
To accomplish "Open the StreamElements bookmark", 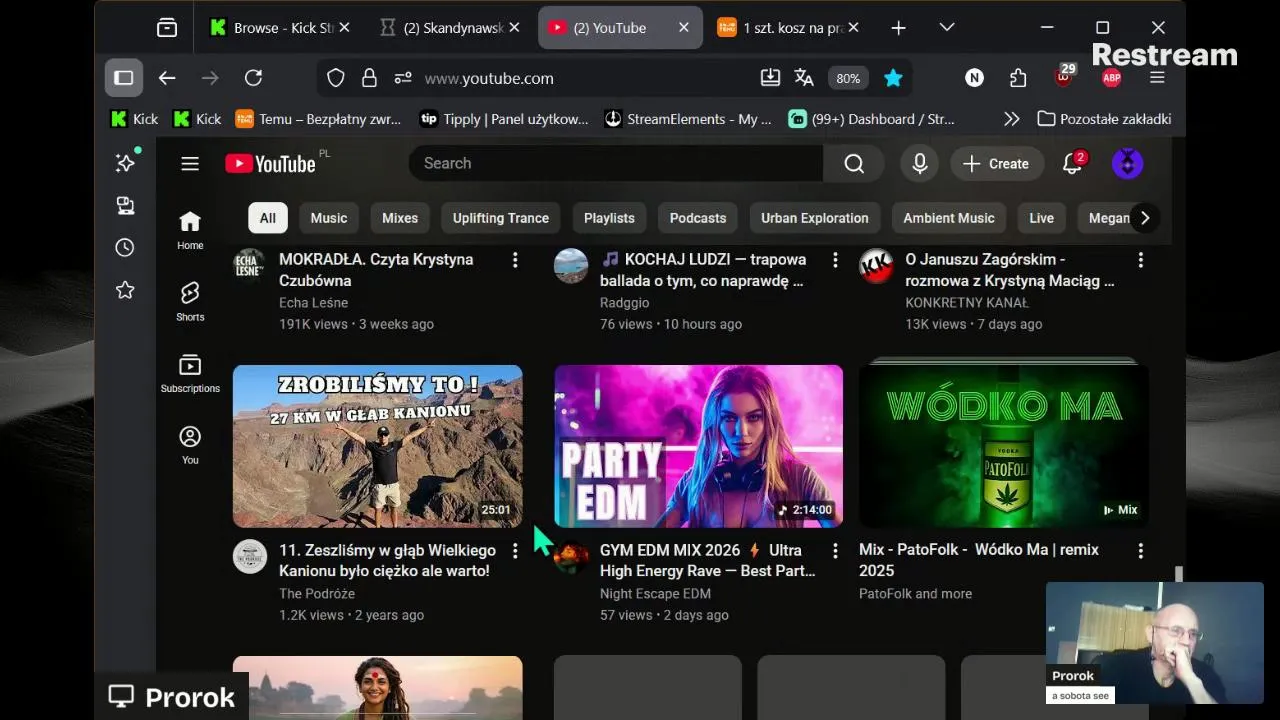I will pos(688,119).
